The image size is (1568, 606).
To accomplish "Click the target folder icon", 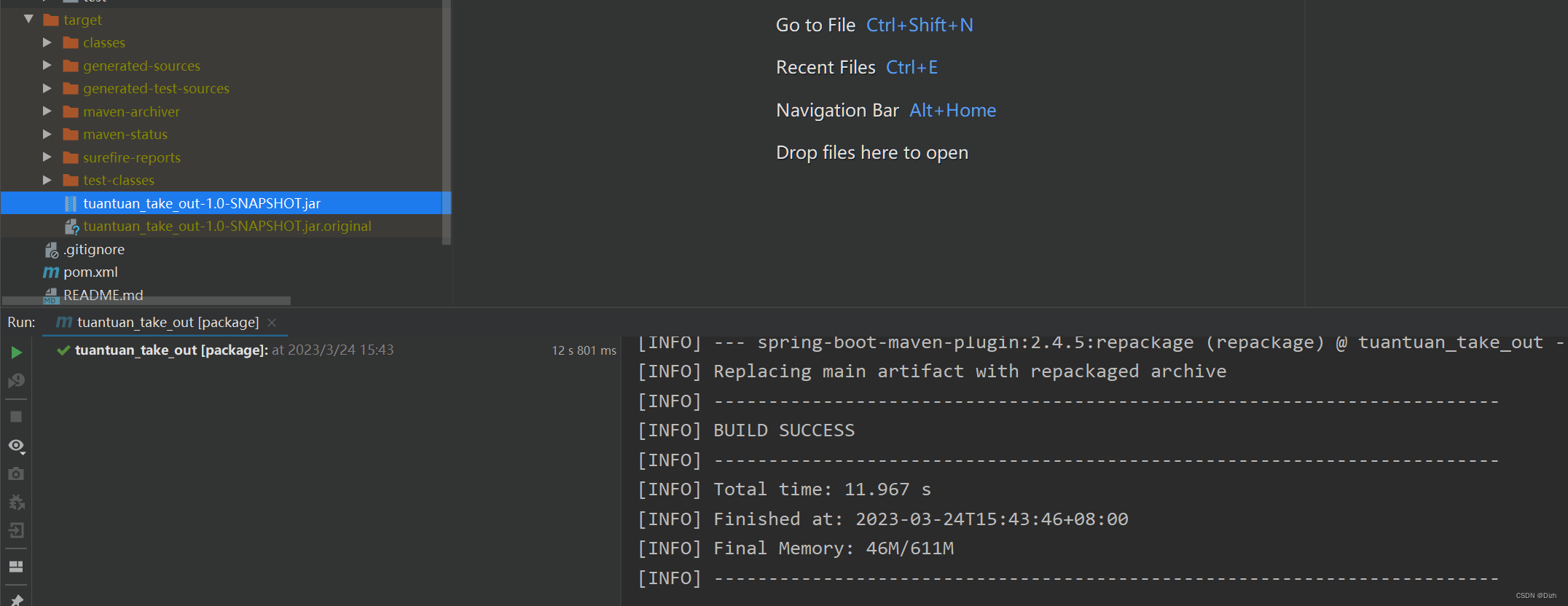I will (51, 20).
